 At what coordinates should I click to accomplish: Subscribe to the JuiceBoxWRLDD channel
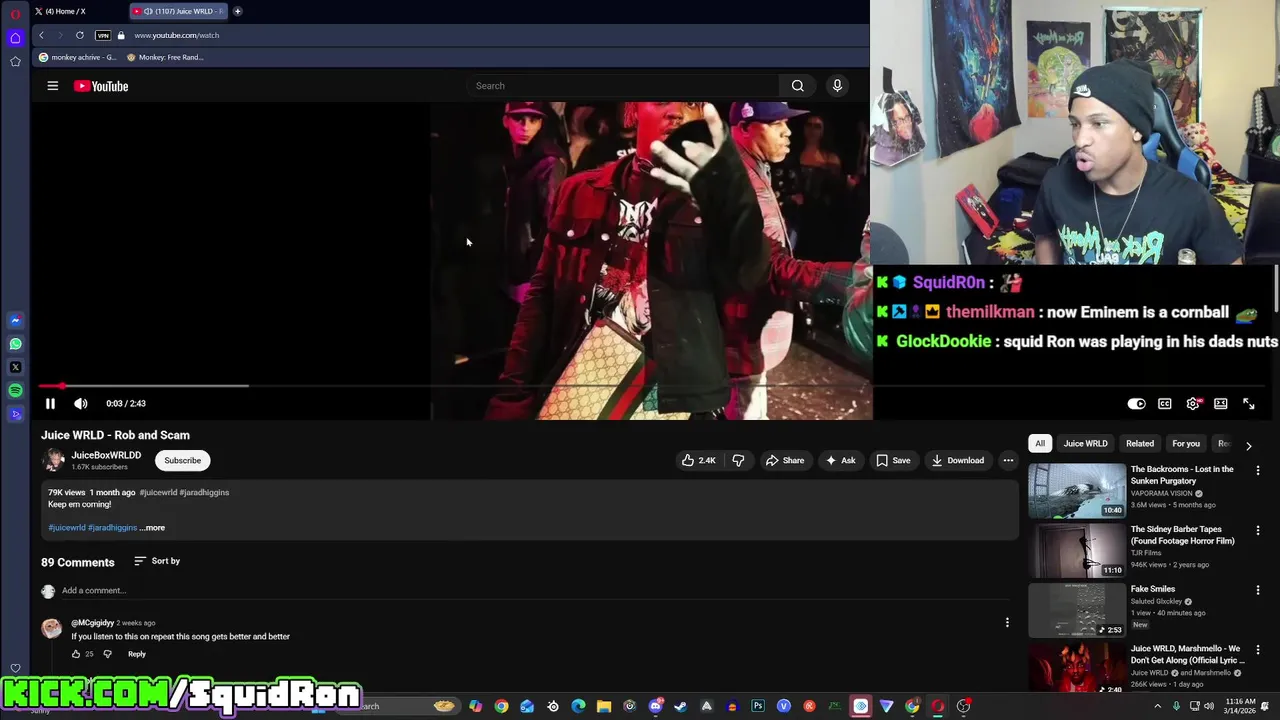(182, 460)
